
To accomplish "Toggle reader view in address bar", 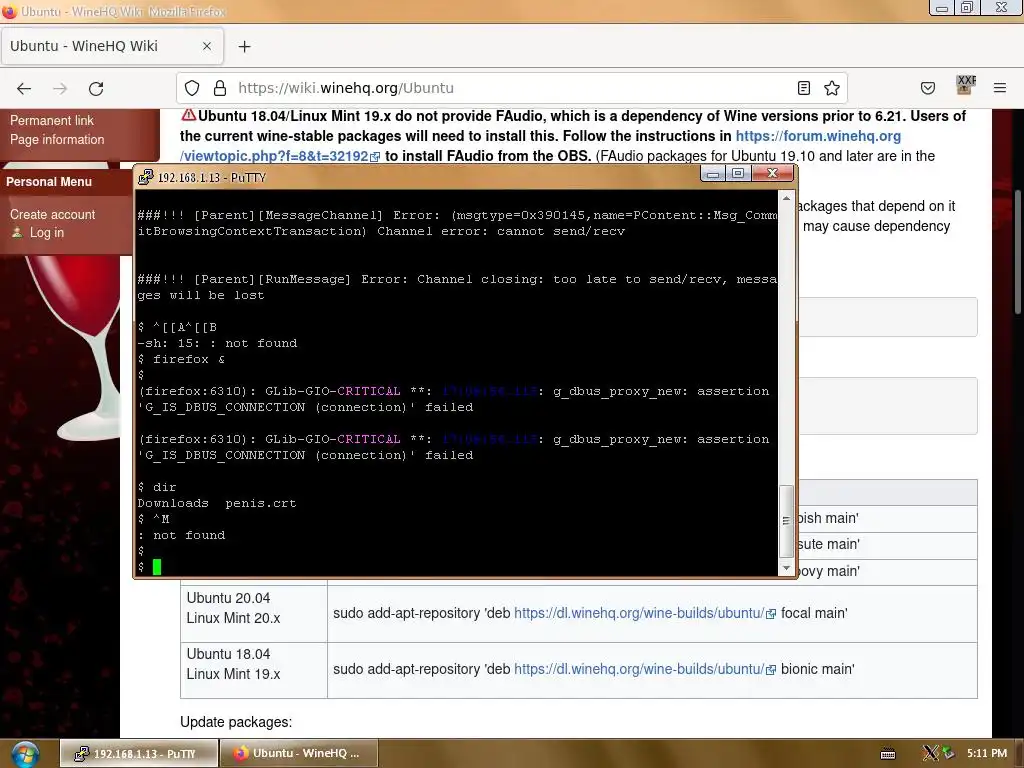I will coord(804,88).
